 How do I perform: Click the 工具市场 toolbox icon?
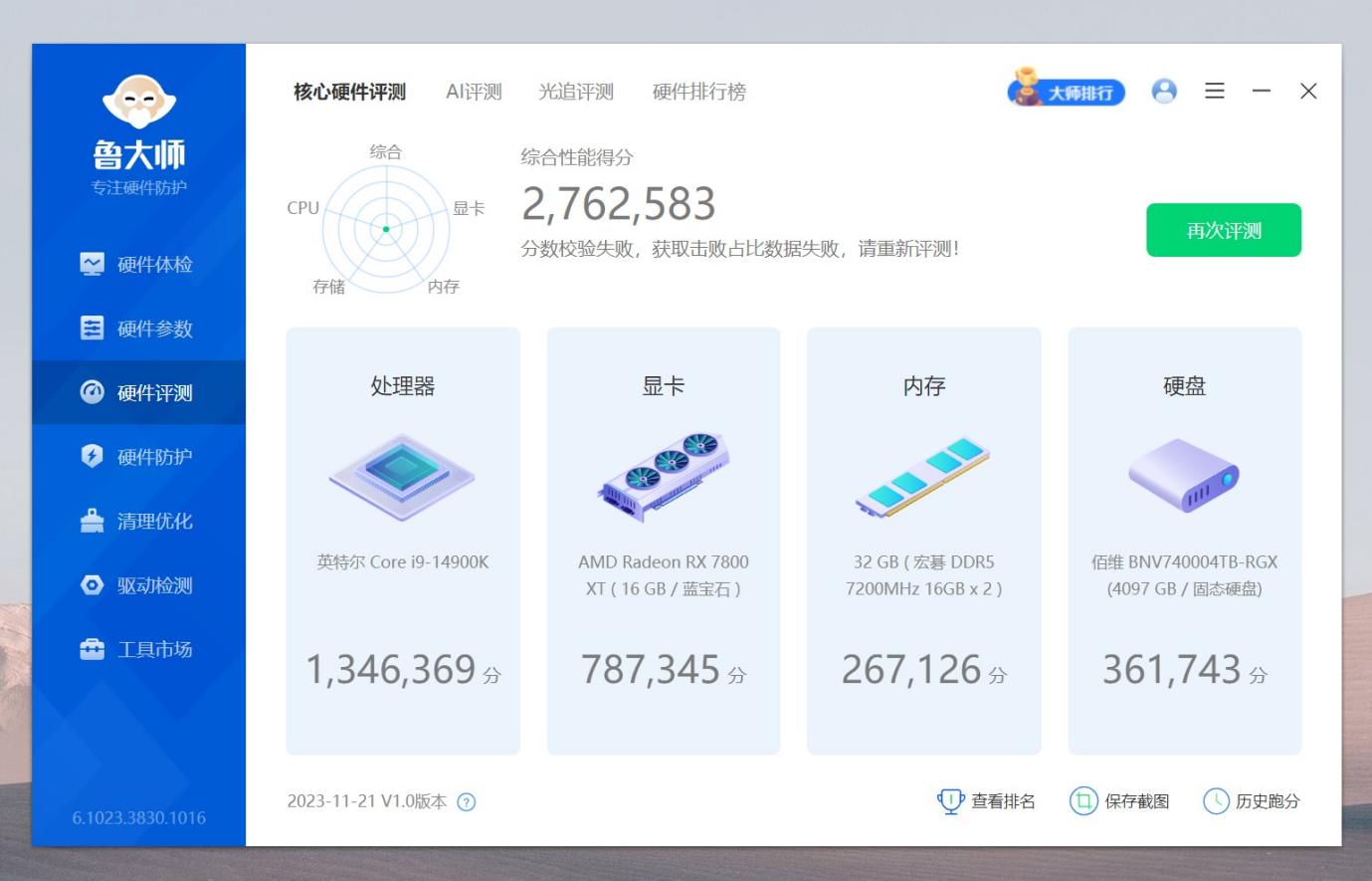(92, 649)
